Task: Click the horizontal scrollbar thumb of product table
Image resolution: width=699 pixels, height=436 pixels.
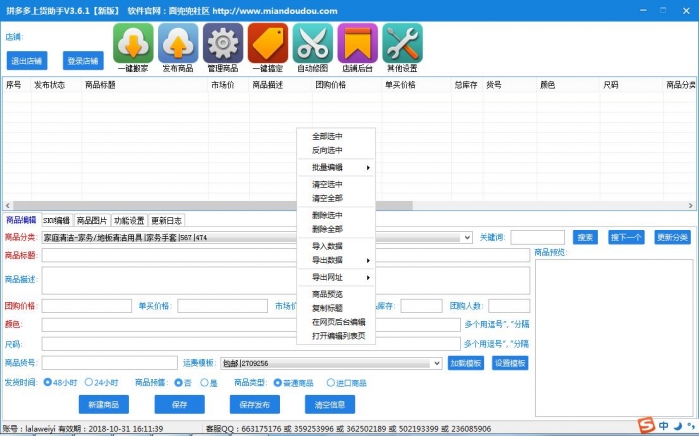Action: coord(213,206)
